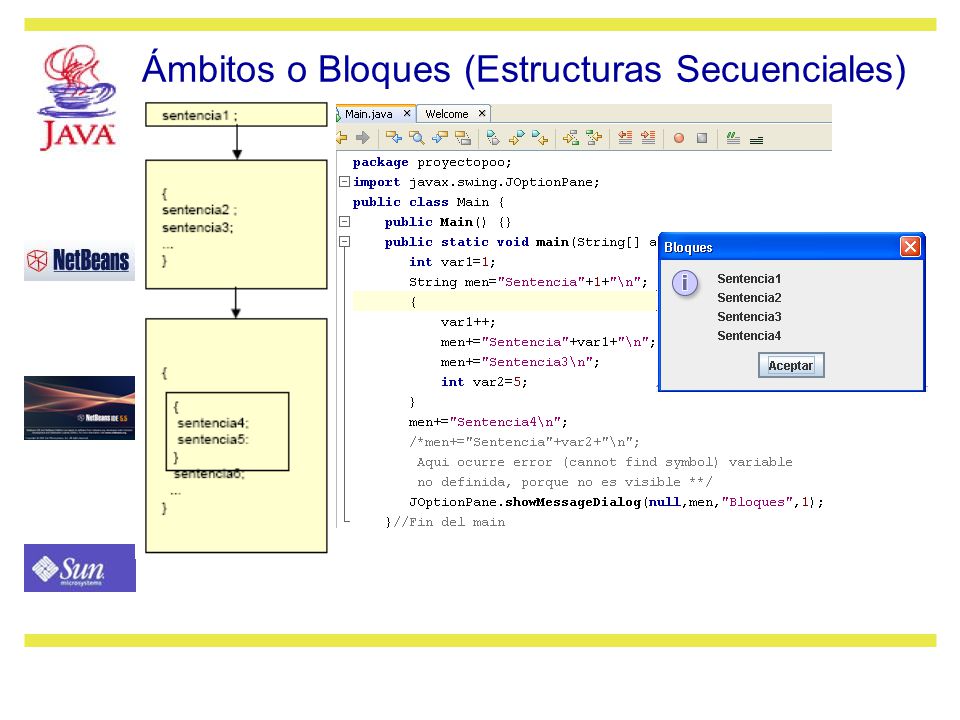Viewport: 960px width, 720px height.
Task: Toggle the Highlight Search toolbar icon
Action: (x=463, y=138)
